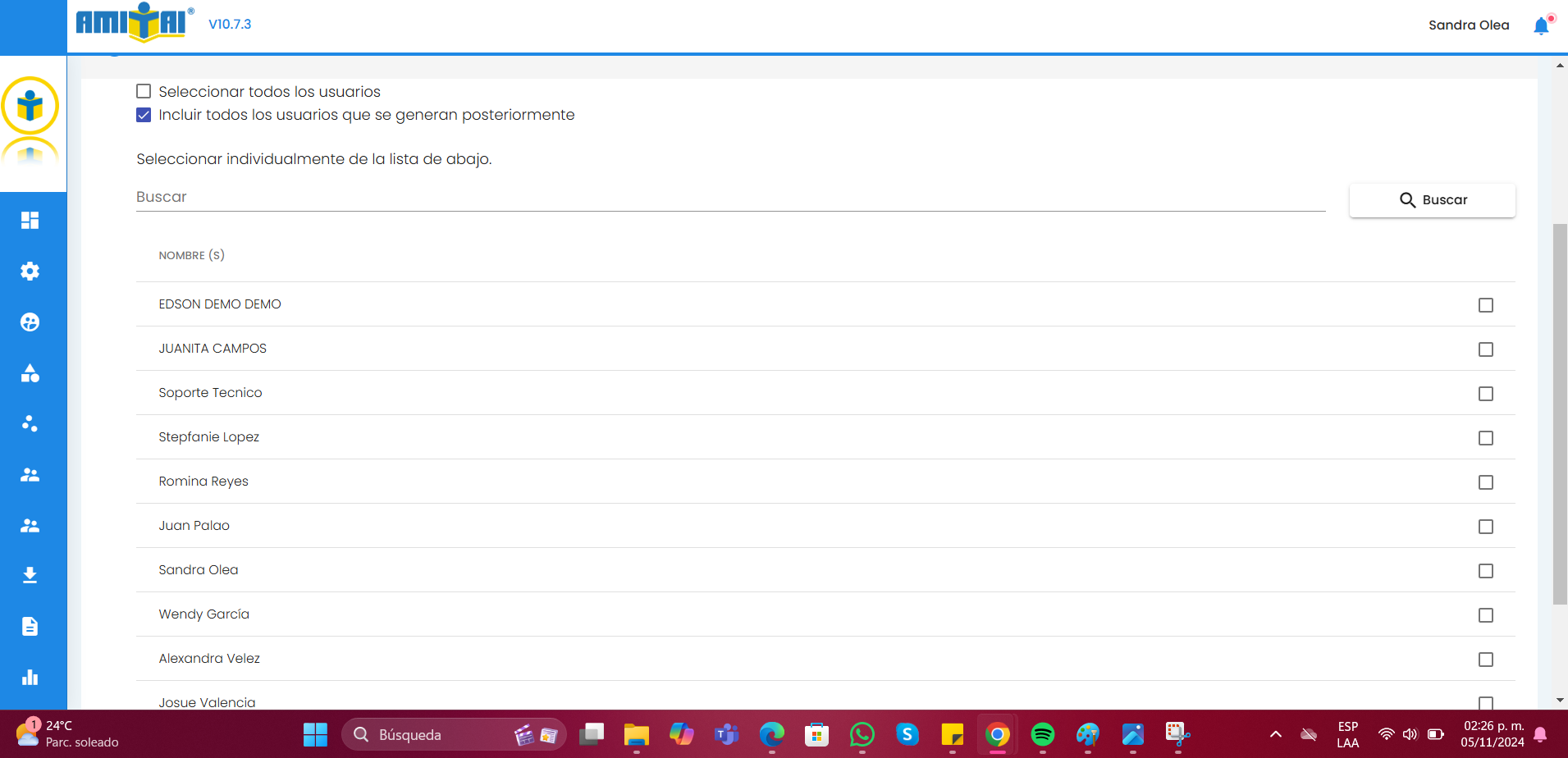Open the palette face icon in sidebar
1568x758 pixels.
click(x=30, y=322)
